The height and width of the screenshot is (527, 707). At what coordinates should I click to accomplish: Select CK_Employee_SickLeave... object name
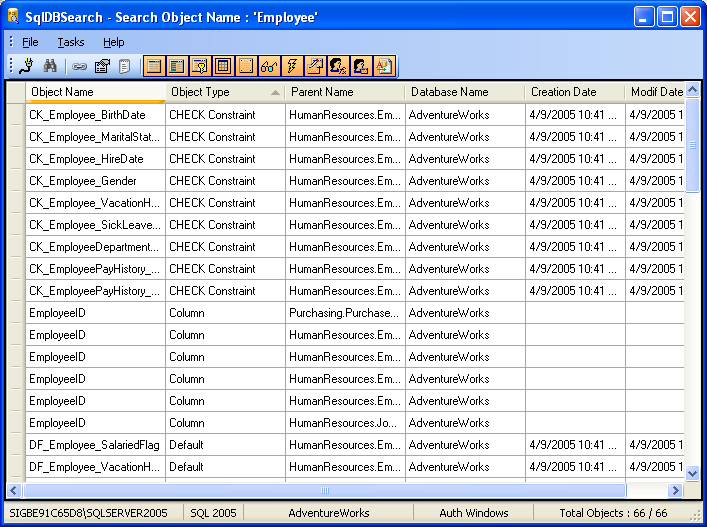(95, 225)
